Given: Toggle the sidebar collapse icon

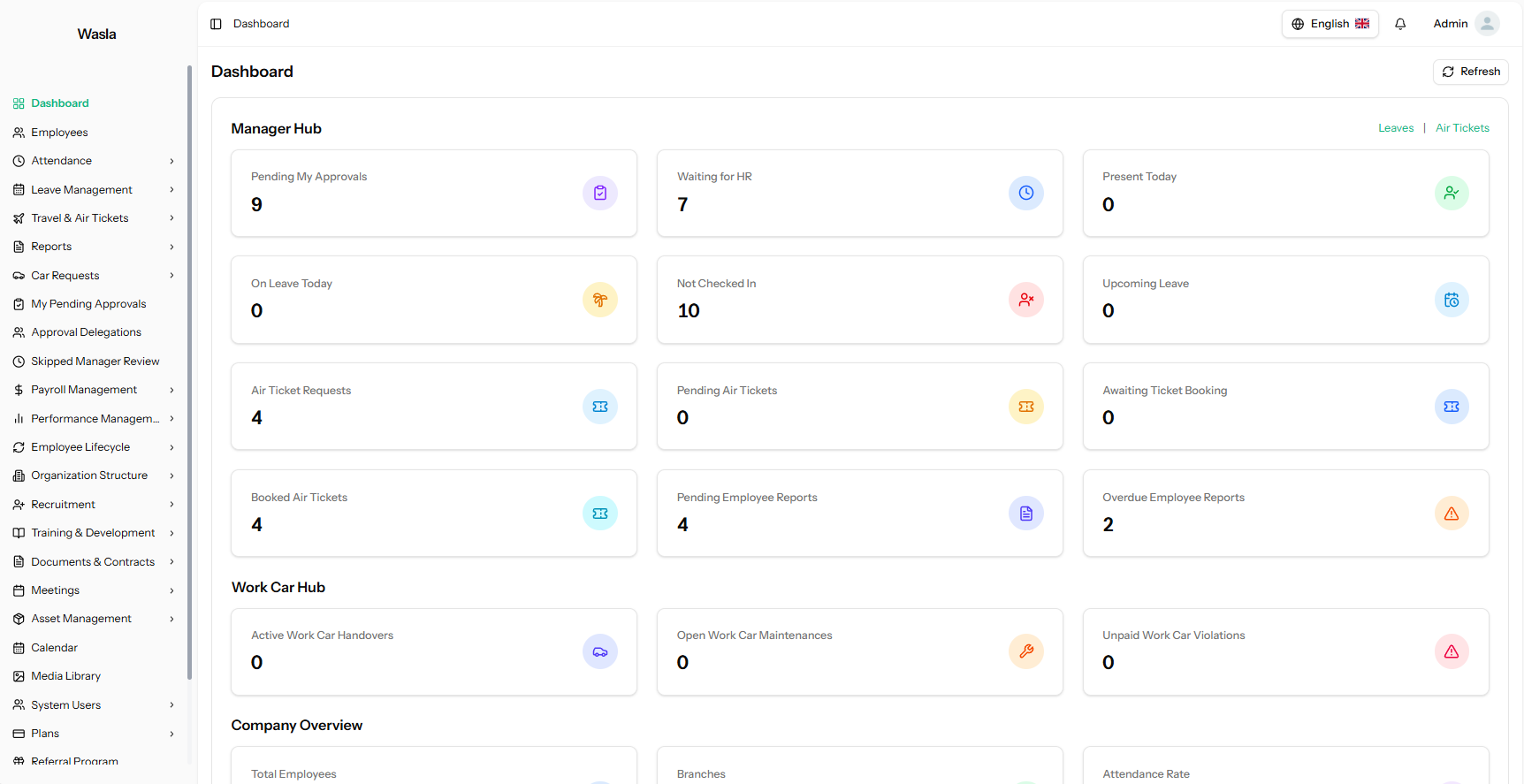Looking at the screenshot, I should tap(216, 24).
